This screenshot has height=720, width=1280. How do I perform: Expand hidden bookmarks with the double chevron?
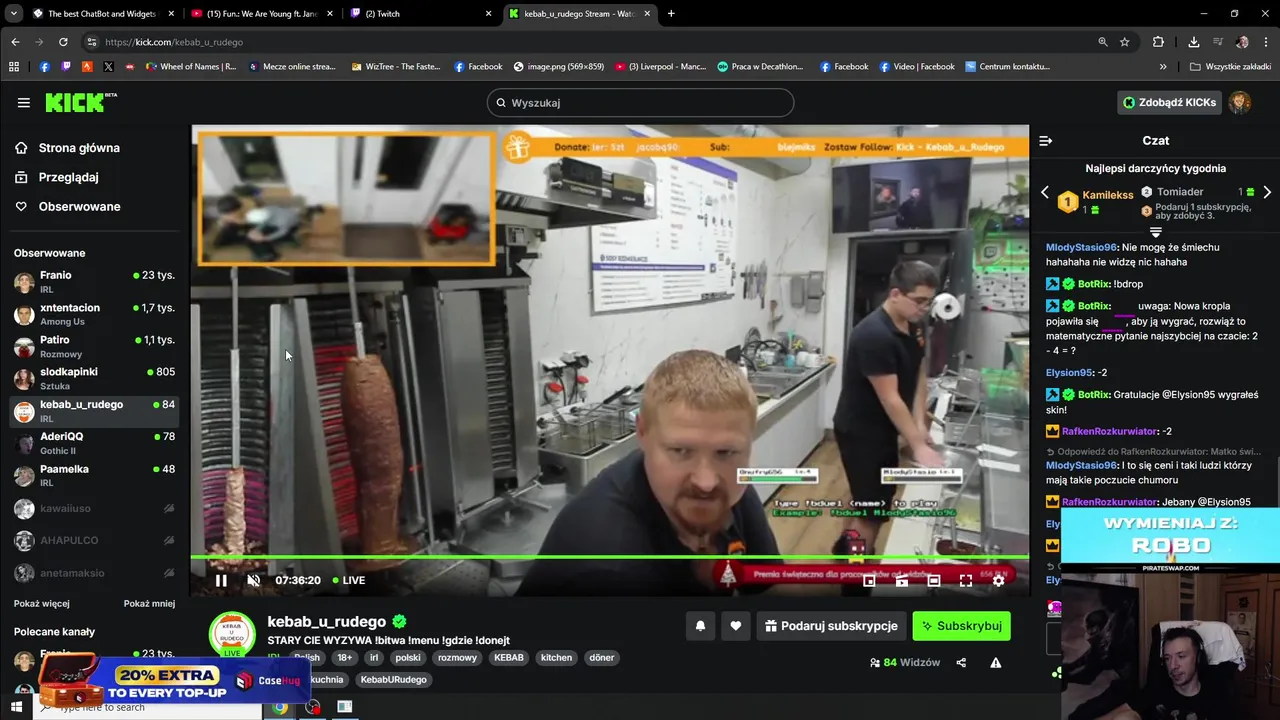pos(1163,67)
